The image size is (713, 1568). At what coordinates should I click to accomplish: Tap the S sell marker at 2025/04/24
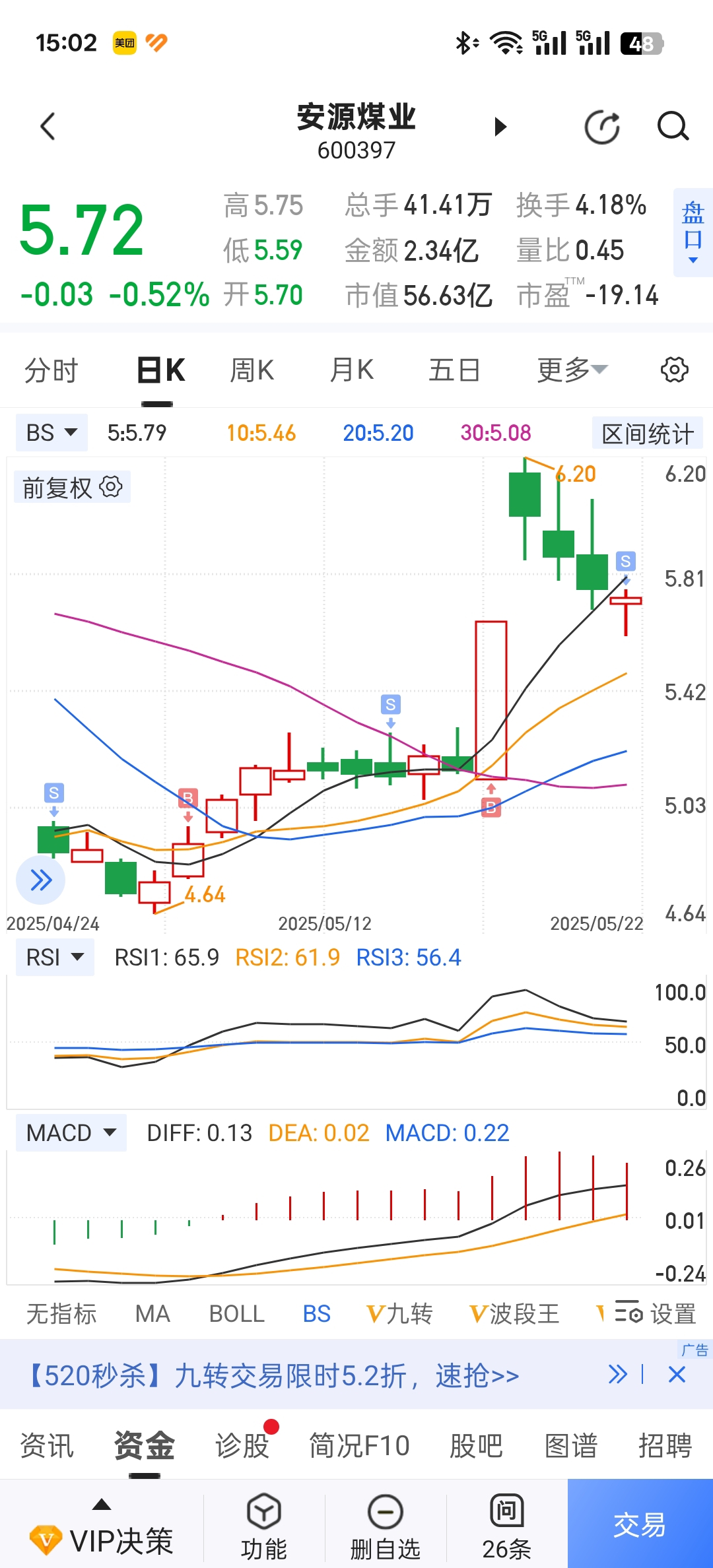coord(54,793)
